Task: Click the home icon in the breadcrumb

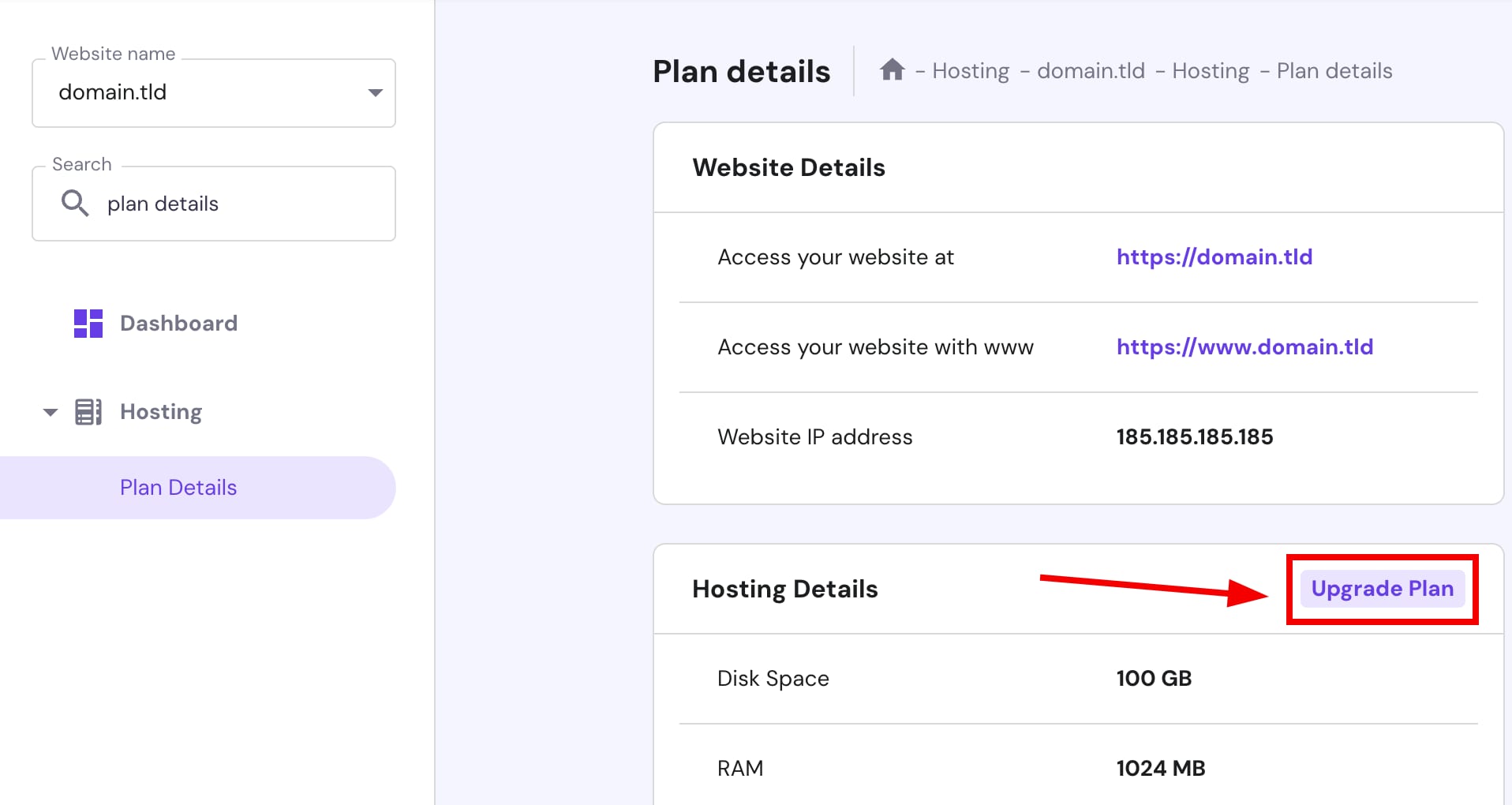Action: point(893,70)
